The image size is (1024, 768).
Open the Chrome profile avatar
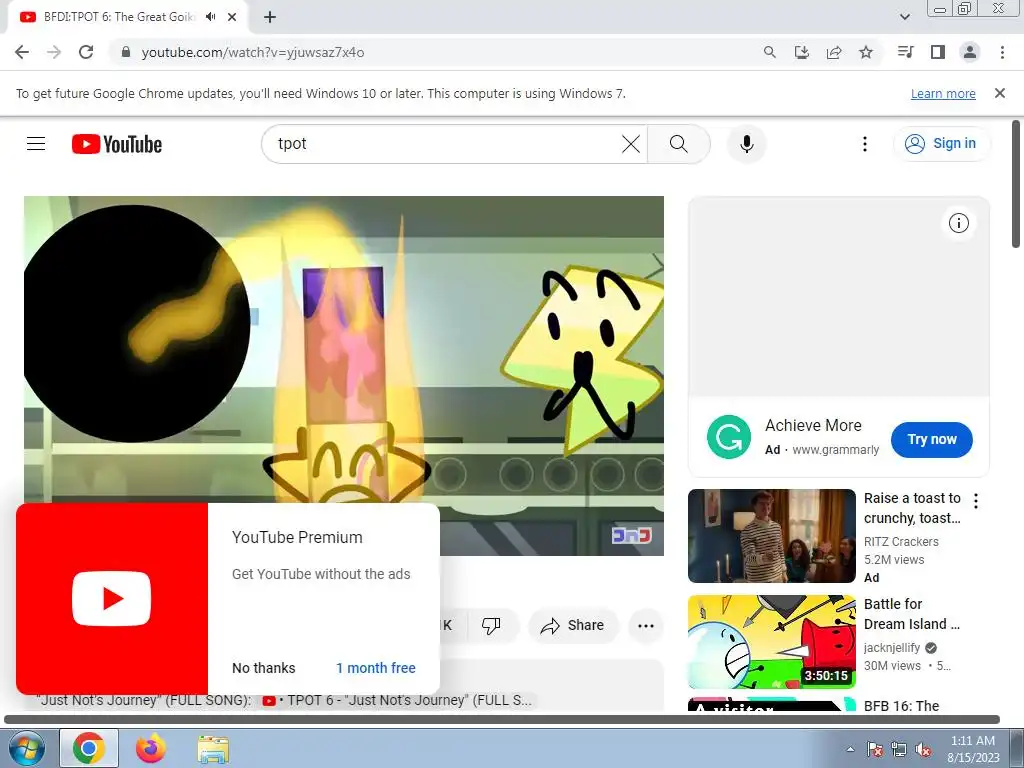tap(970, 52)
